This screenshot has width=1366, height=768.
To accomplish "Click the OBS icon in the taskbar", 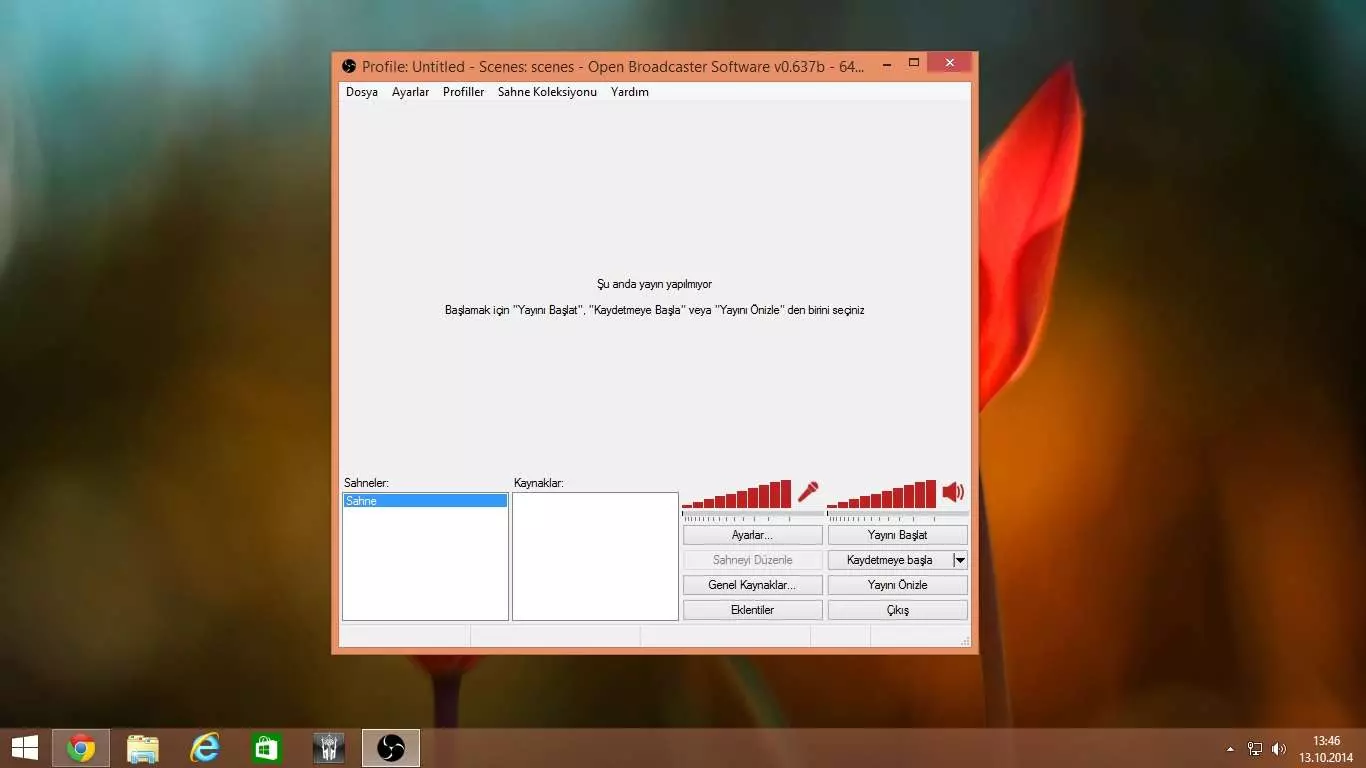I will (391, 748).
